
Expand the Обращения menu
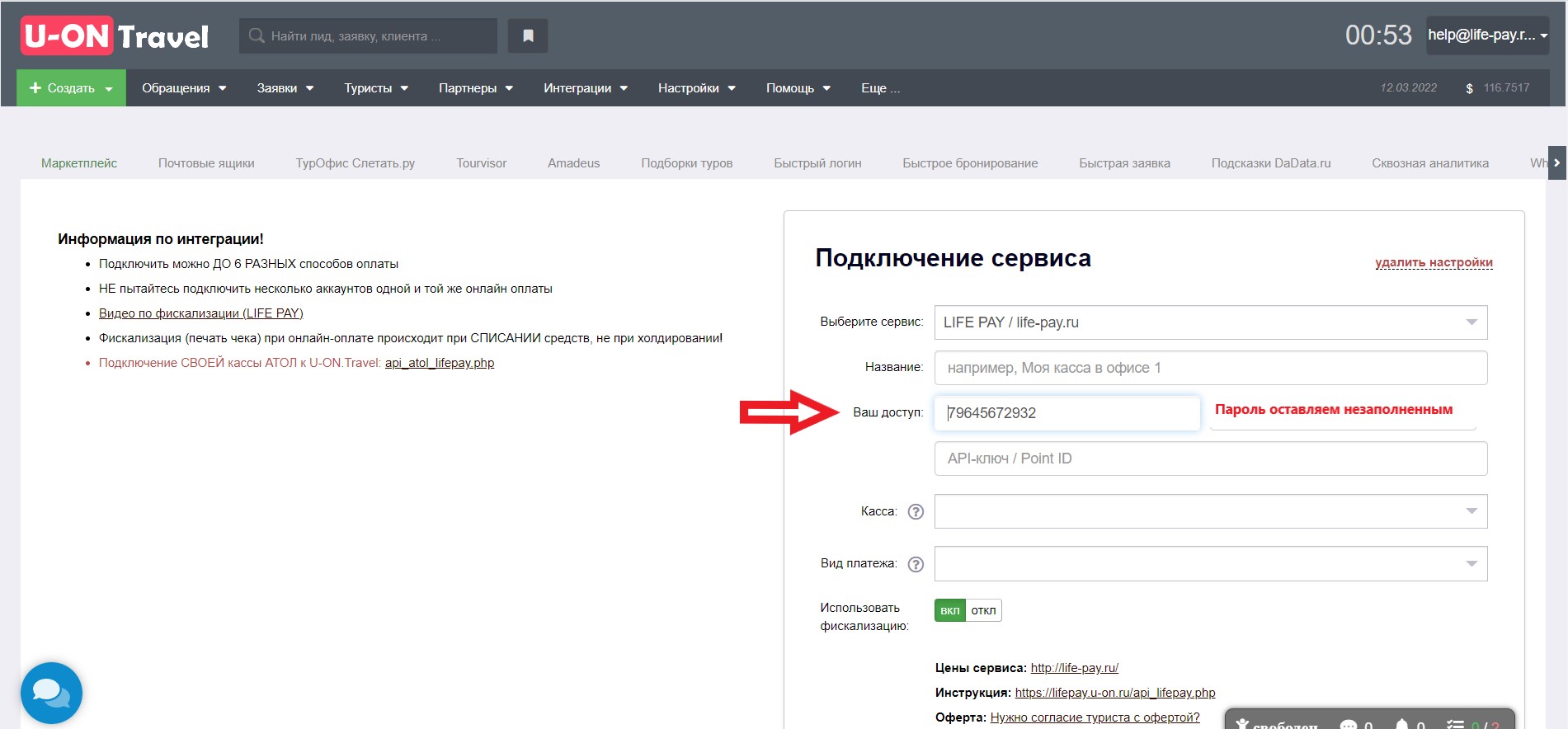coord(184,87)
